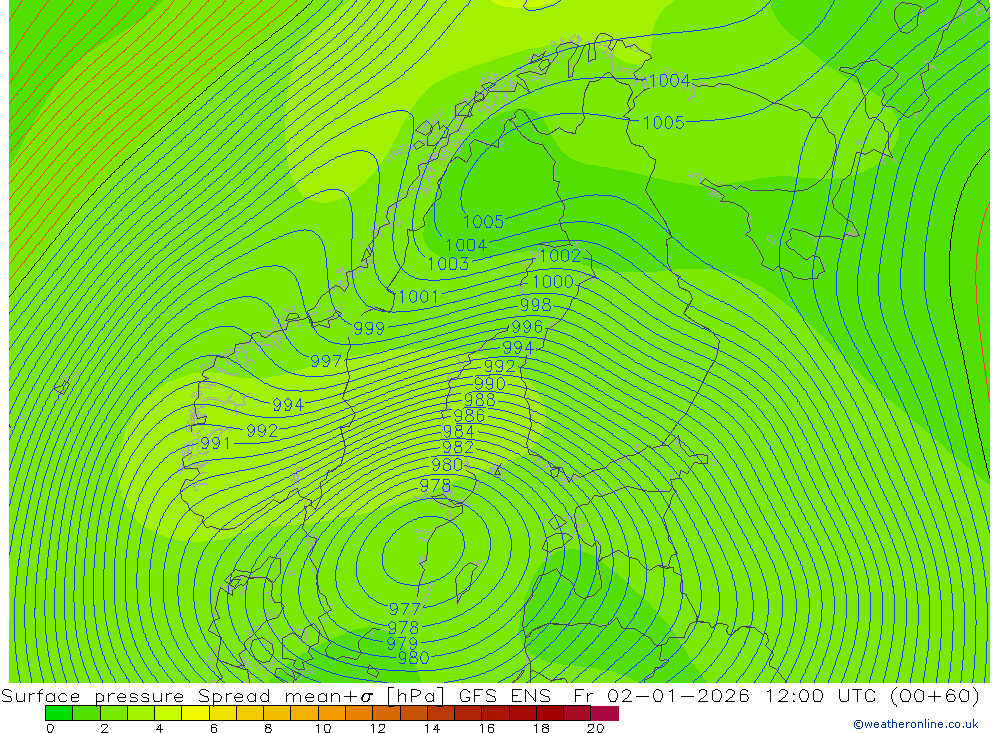The width and height of the screenshot is (1000, 733).
Task: Click the '(00+60)' forecast offset text
Action: [935, 695]
